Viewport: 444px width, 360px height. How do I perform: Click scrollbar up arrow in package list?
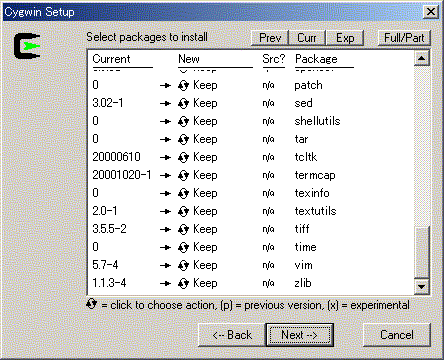(422, 58)
